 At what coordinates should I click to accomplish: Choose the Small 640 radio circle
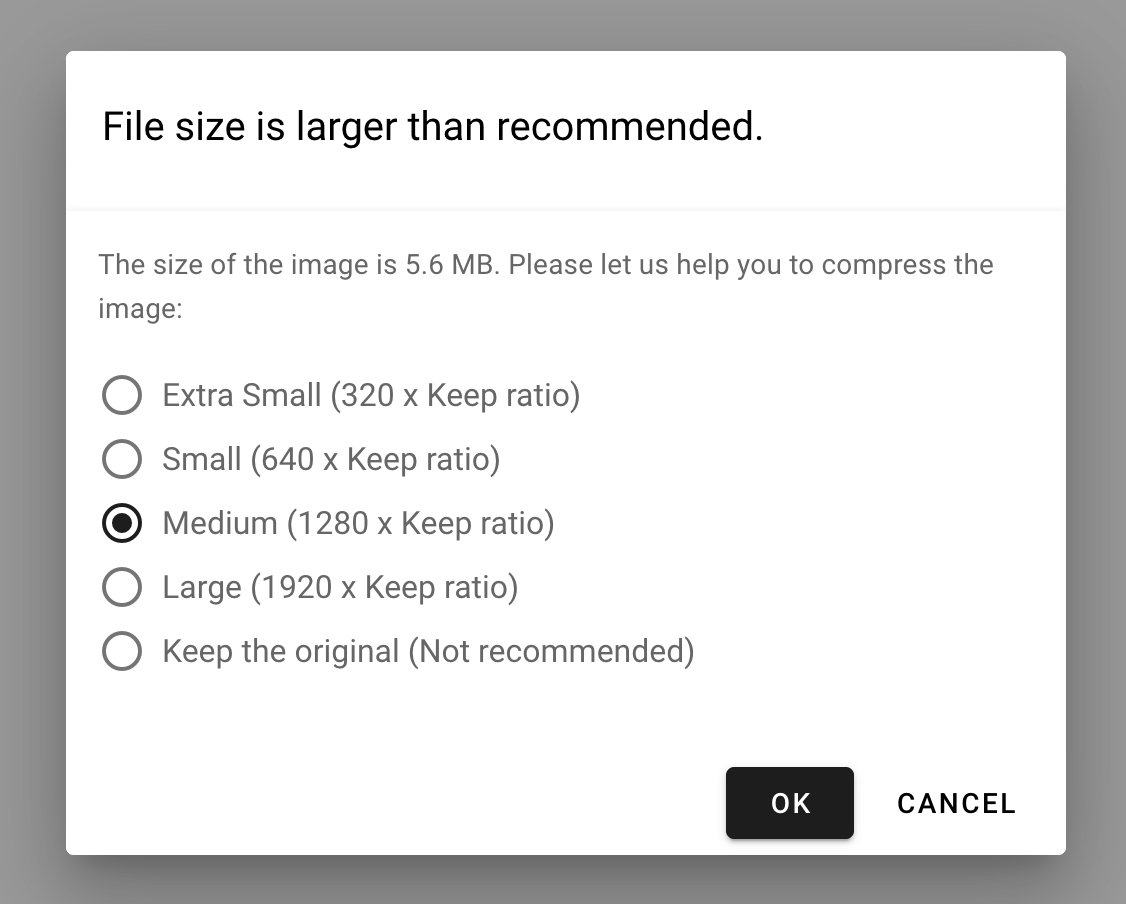coord(121,459)
